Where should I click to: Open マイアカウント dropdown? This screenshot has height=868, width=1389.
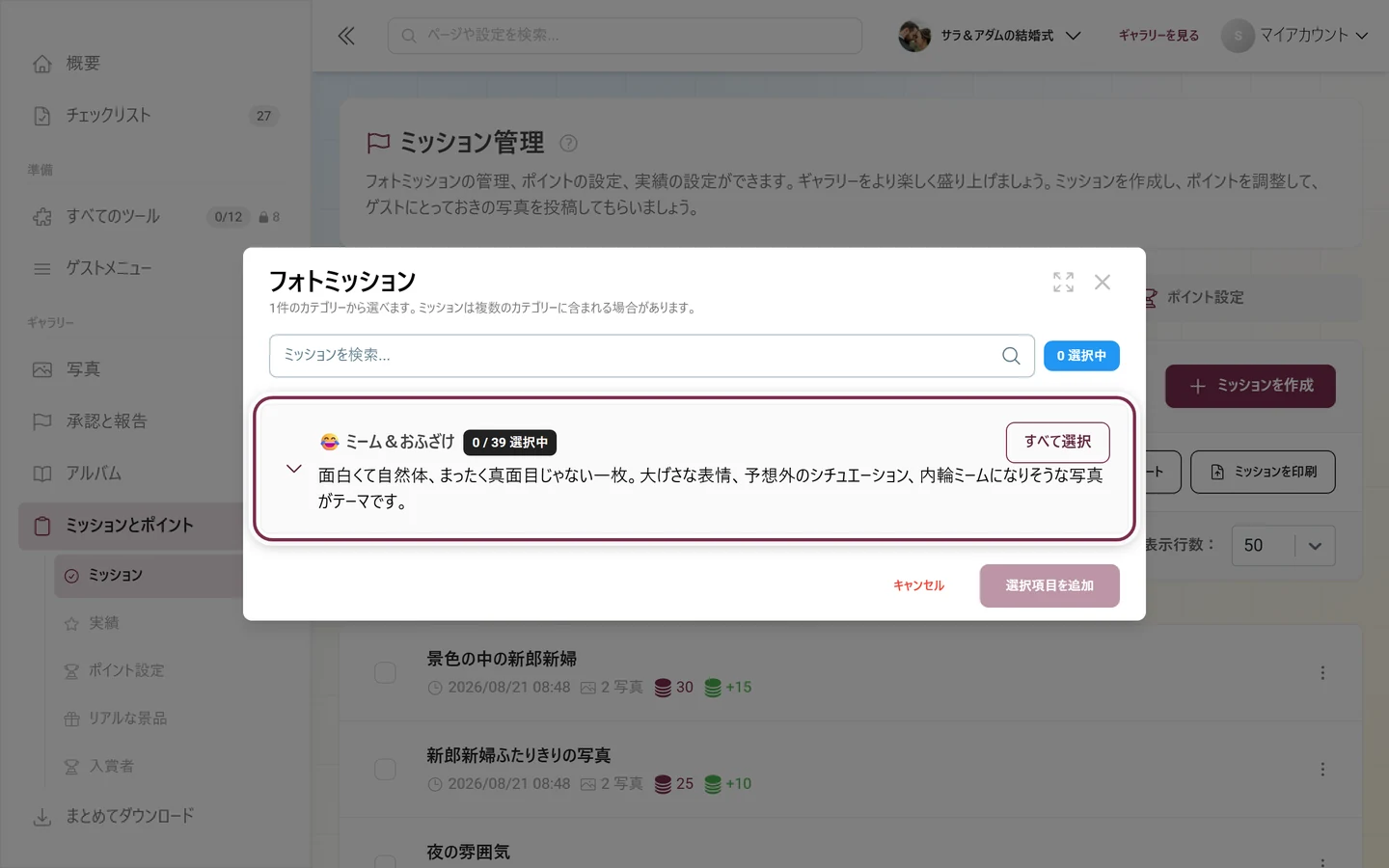[x=1295, y=36]
